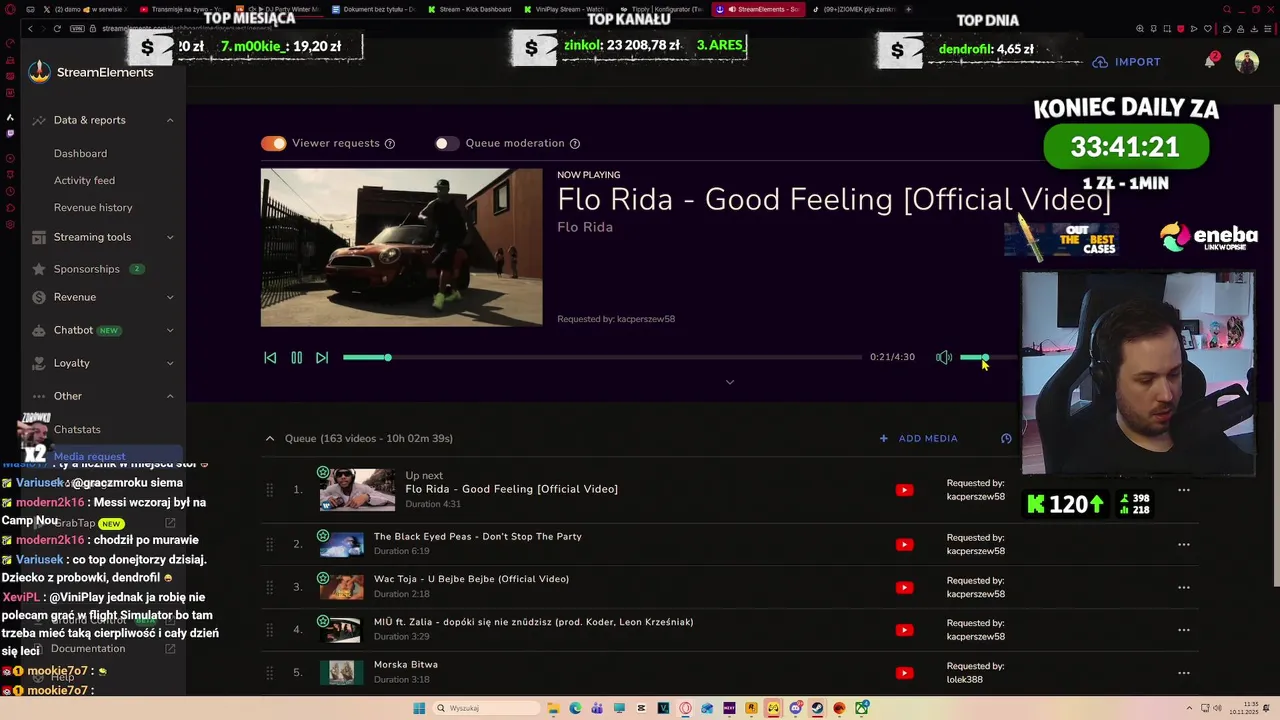Open Activity feed in sidebar
This screenshot has height=720, width=1280.
(84, 181)
